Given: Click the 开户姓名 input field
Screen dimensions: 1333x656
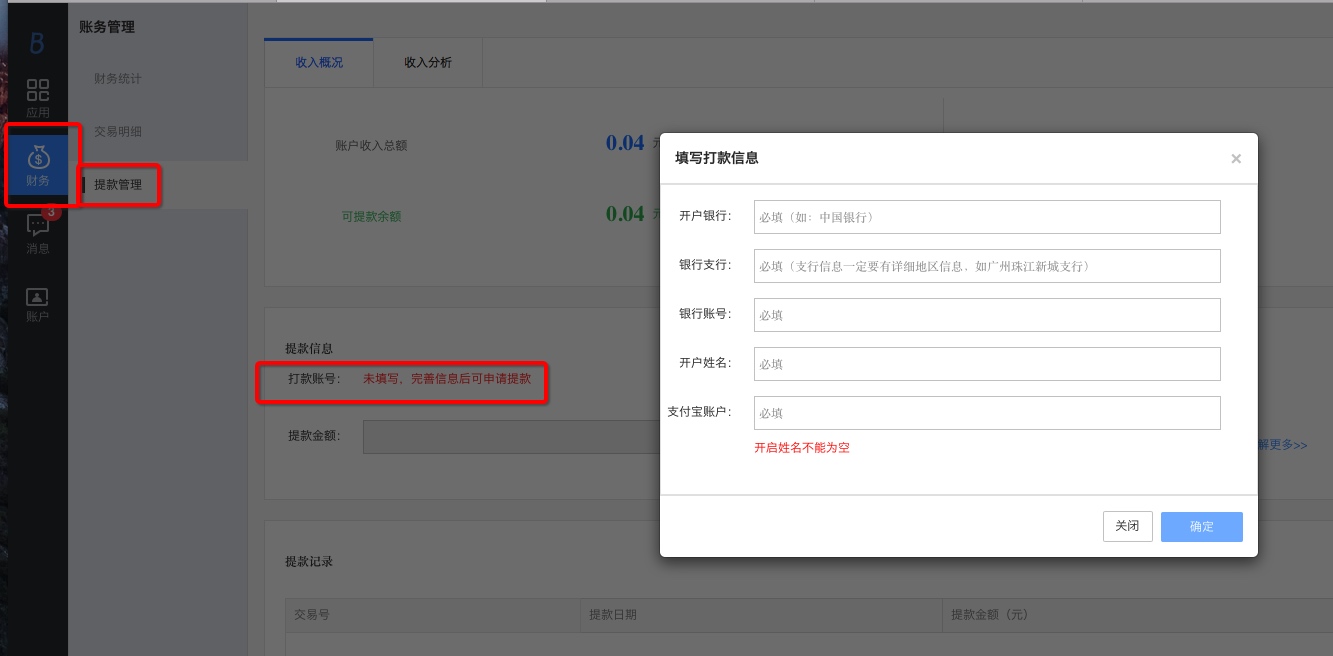Looking at the screenshot, I should (x=986, y=364).
